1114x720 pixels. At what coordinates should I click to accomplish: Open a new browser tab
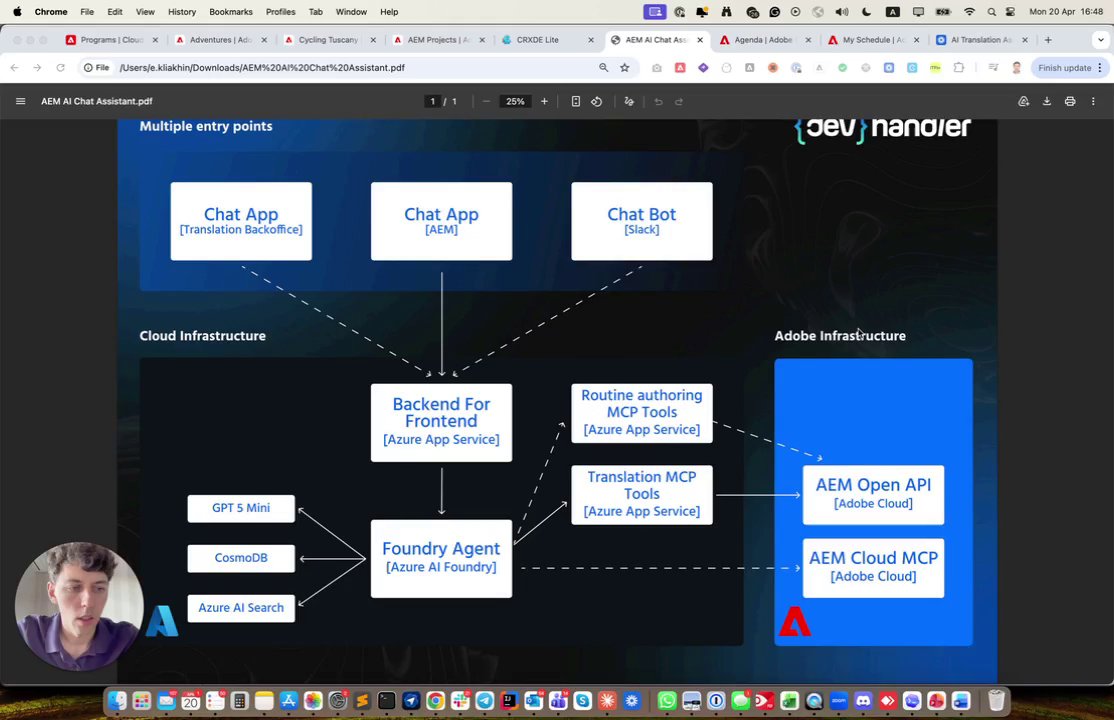(x=1048, y=40)
